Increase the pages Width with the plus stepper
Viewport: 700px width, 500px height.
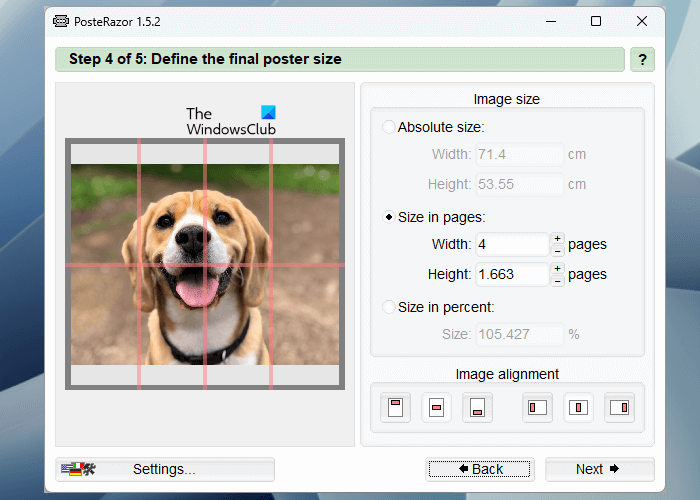[x=557, y=238]
